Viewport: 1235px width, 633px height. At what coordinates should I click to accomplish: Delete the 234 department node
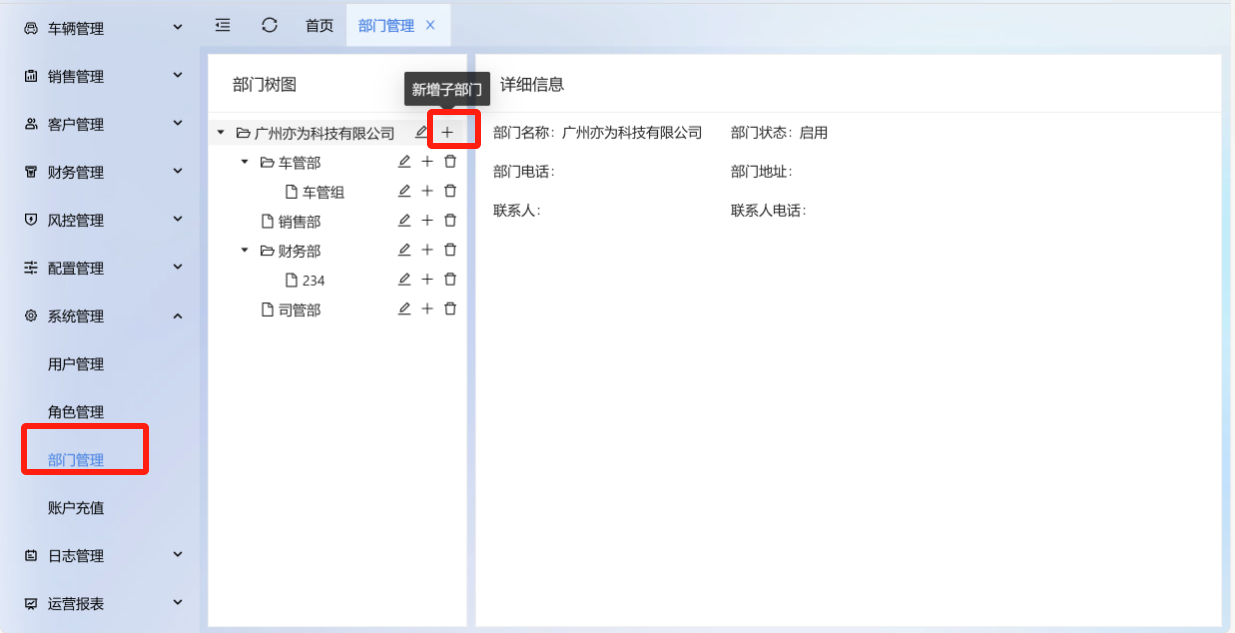coord(450,280)
